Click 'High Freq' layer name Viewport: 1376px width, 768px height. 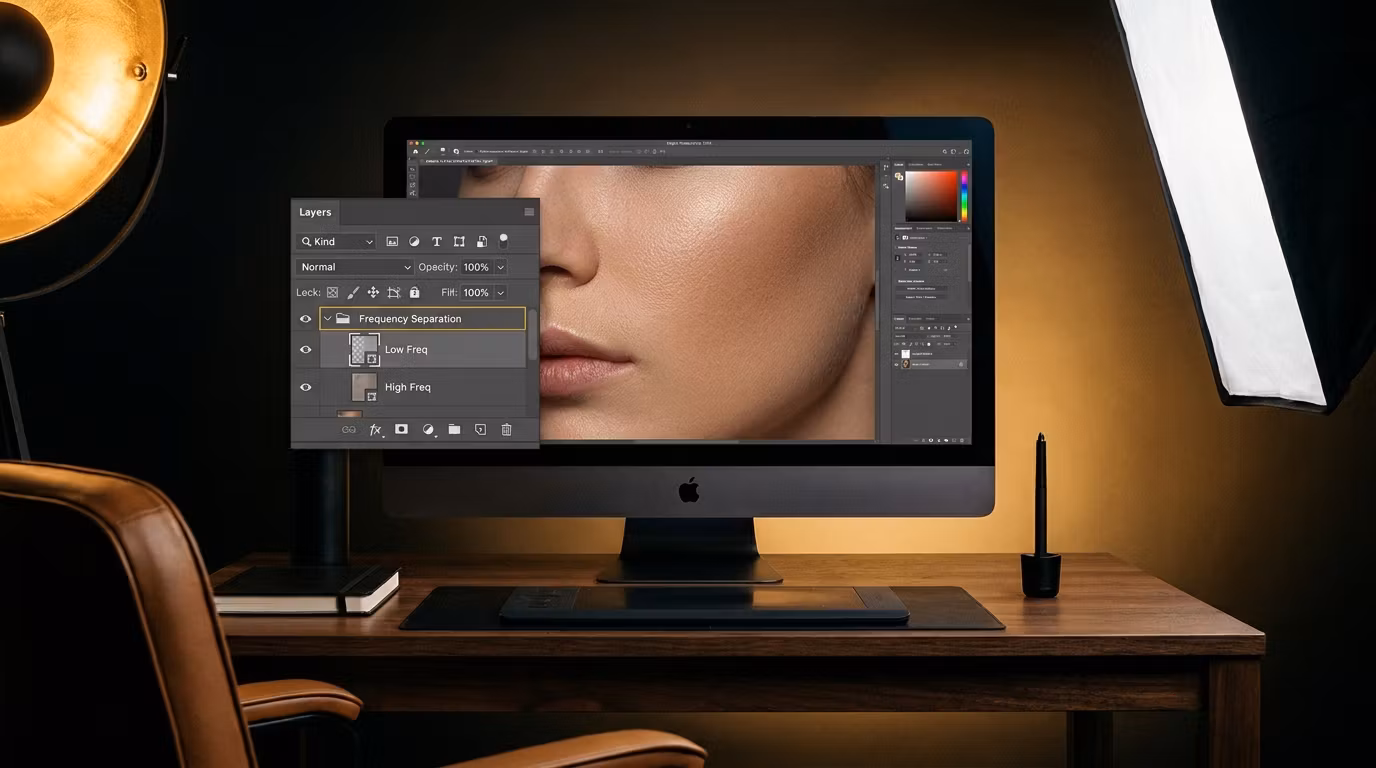tap(408, 387)
